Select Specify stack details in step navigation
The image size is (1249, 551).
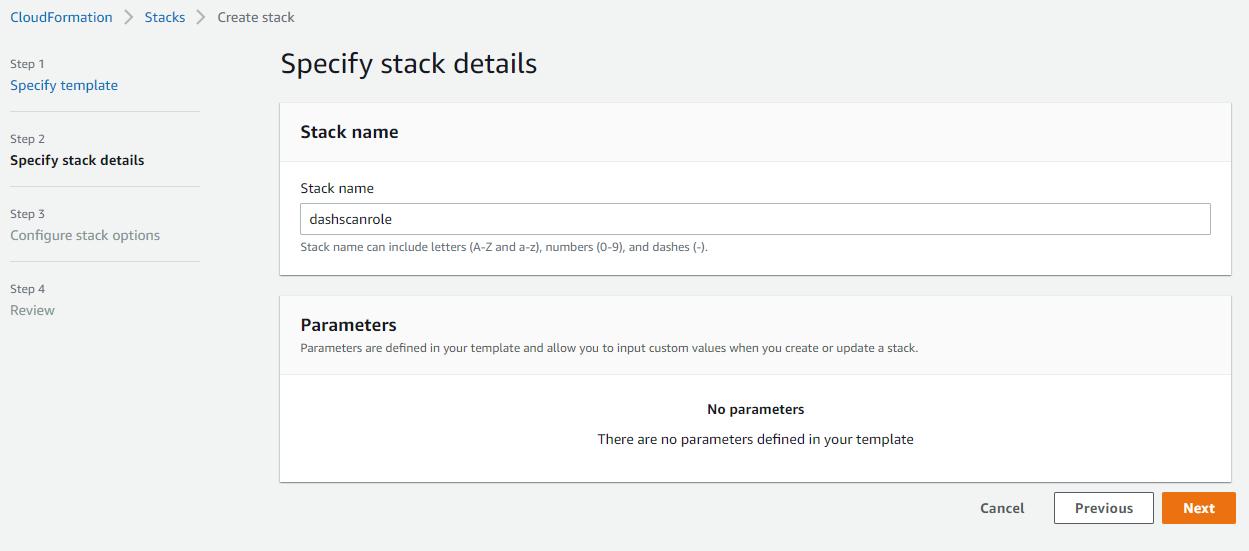pos(77,160)
